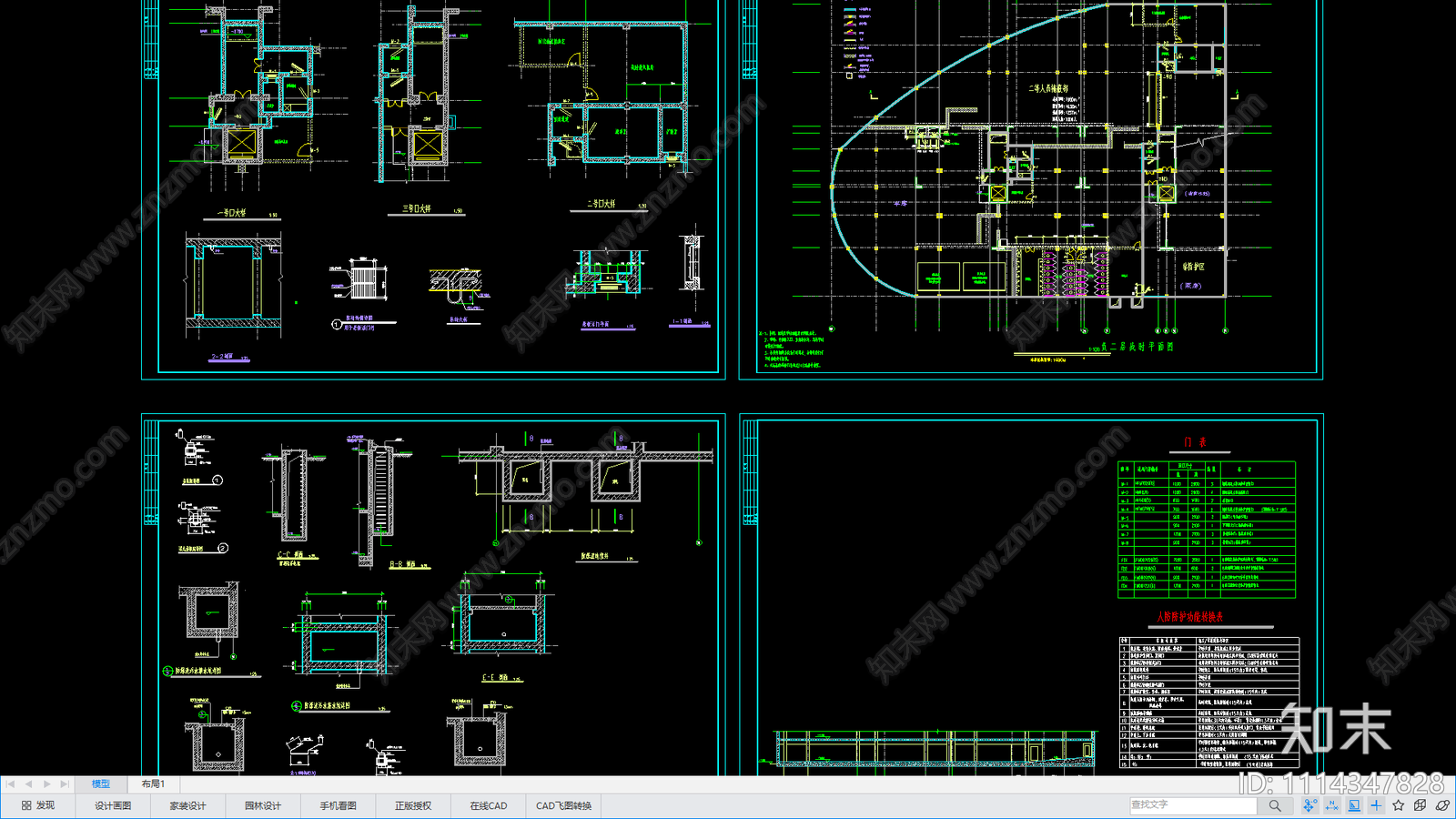The width and height of the screenshot is (1456, 819).
Task: Click the 3D cube view icon
Action: coord(1420,805)
